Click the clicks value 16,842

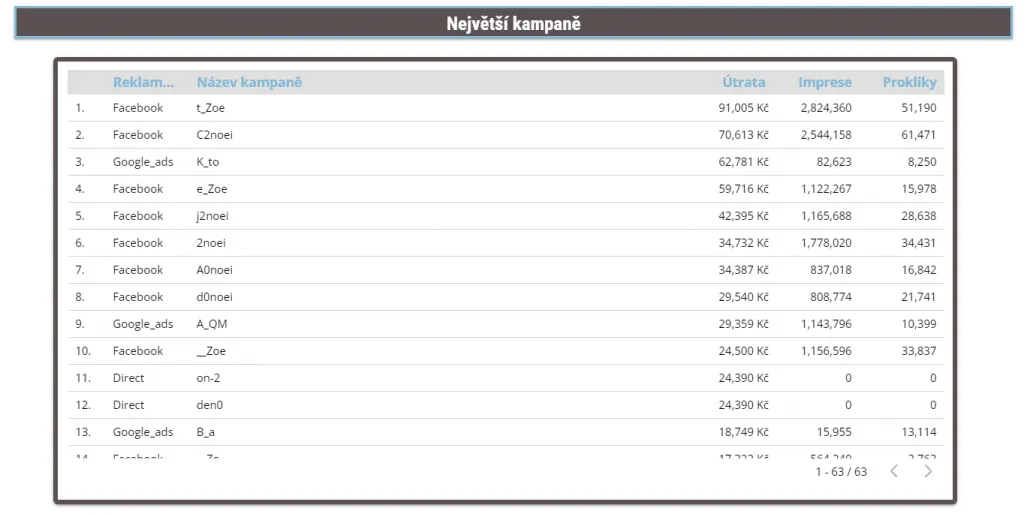click(x=919, y=270)
